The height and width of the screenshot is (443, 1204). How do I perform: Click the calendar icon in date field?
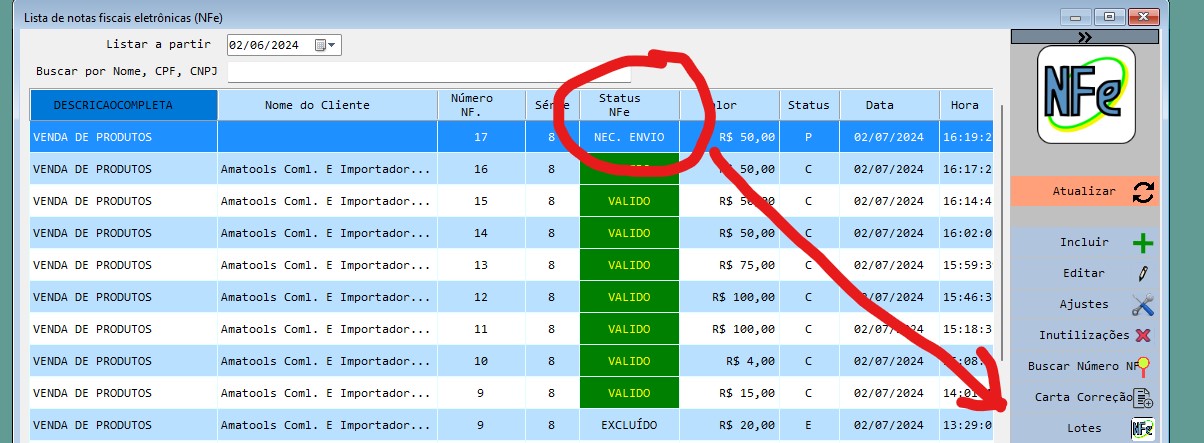321,45
